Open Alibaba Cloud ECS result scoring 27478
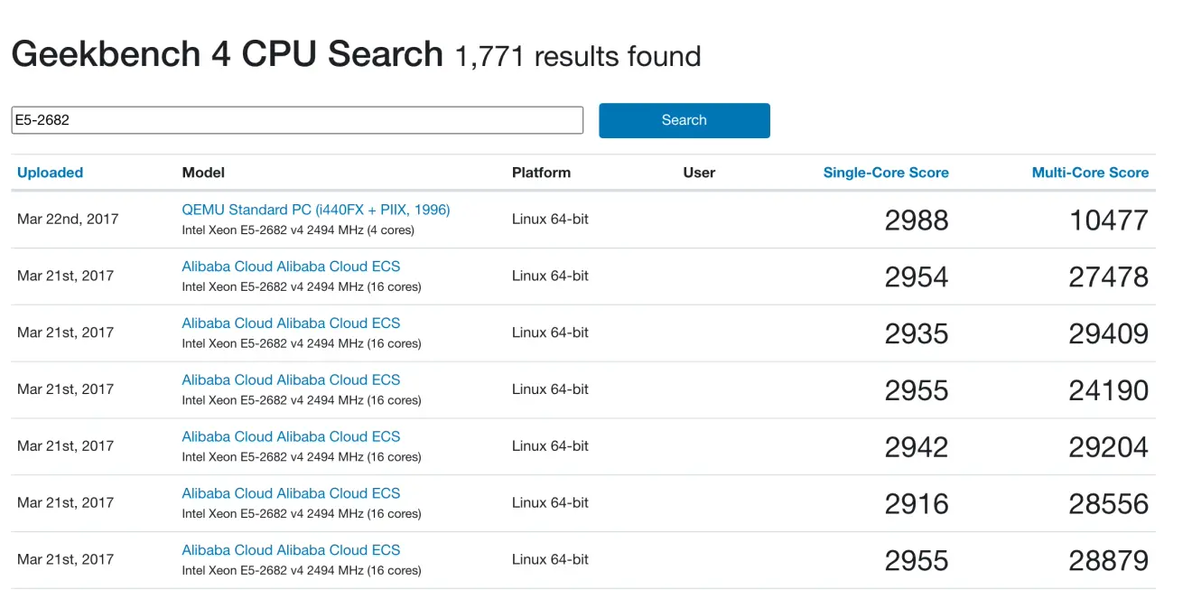 point(290,267)
